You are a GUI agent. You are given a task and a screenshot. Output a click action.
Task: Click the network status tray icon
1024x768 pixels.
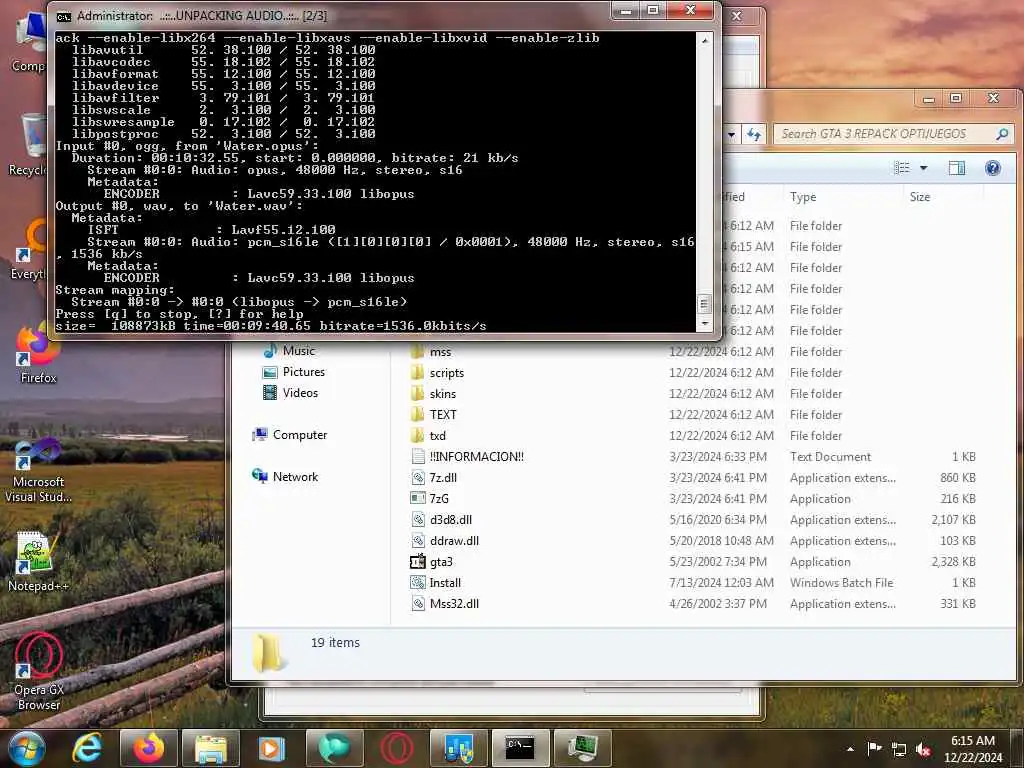[899, 749]
